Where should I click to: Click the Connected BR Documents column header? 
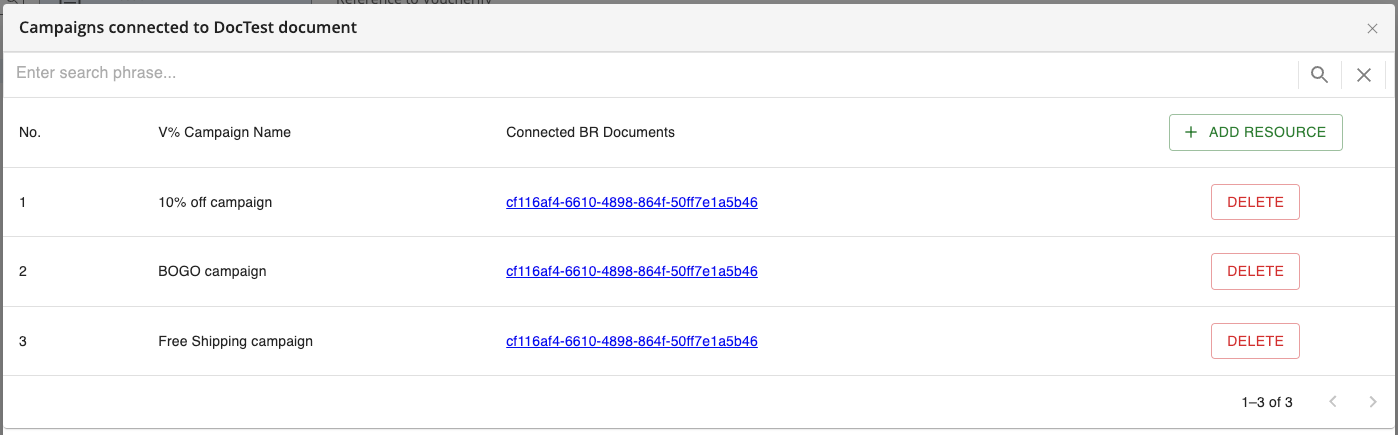pos(591,132)
